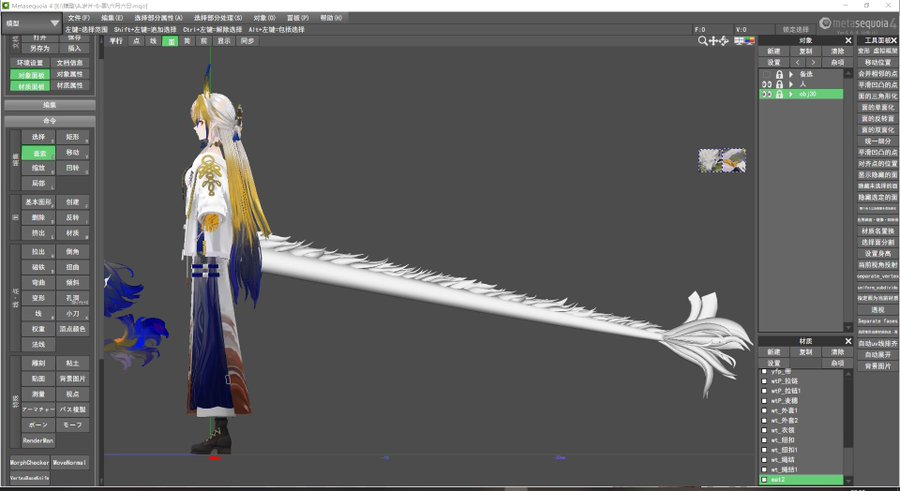Click the VertexBaseKnife plugin button
This screenshot has height=491, width=900.
[x=29, y=478]
